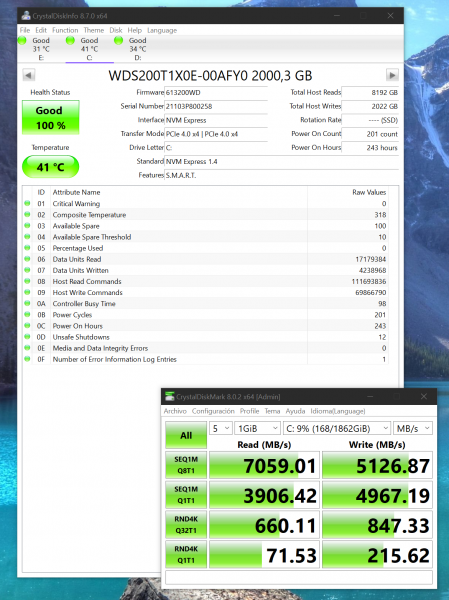Open the Function menu

pos(65,30)
